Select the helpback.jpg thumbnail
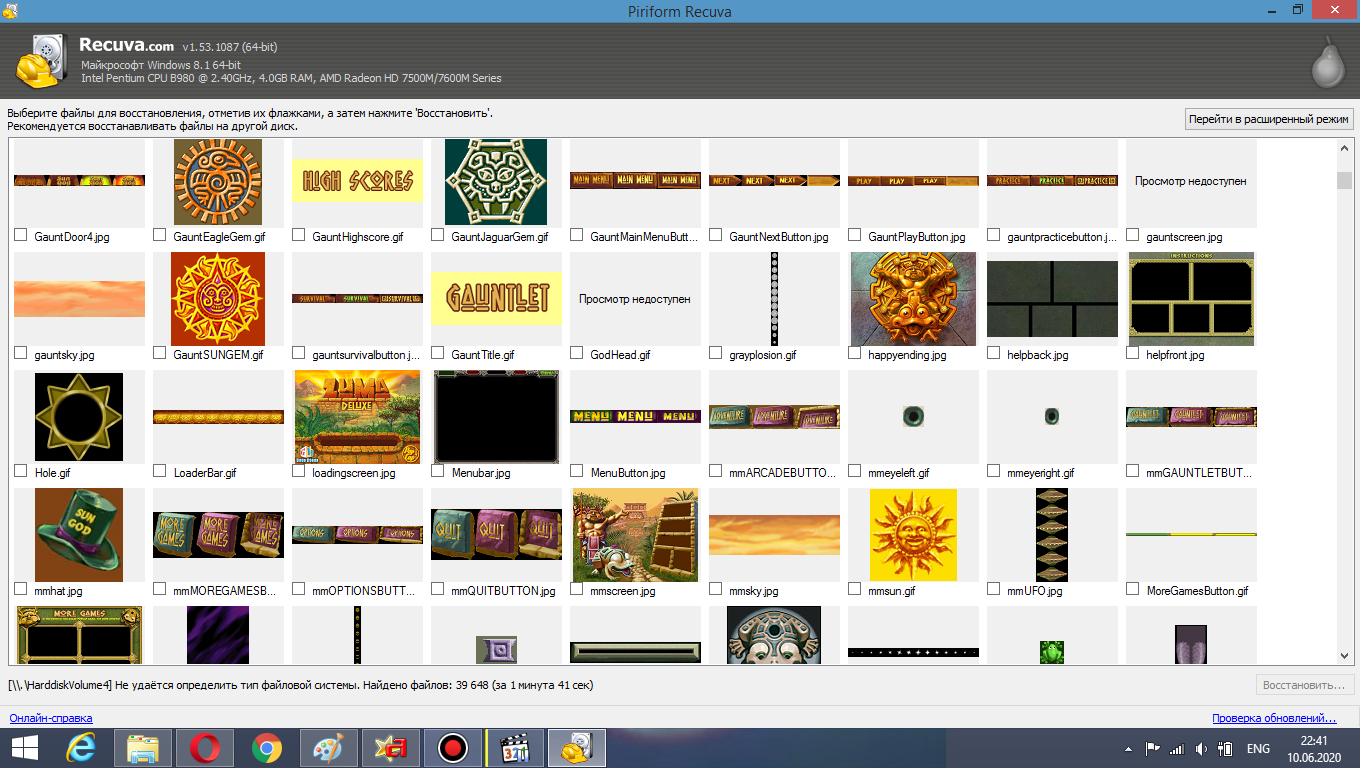Viewport: 1360px width, 768px height. pos(1052,299)
